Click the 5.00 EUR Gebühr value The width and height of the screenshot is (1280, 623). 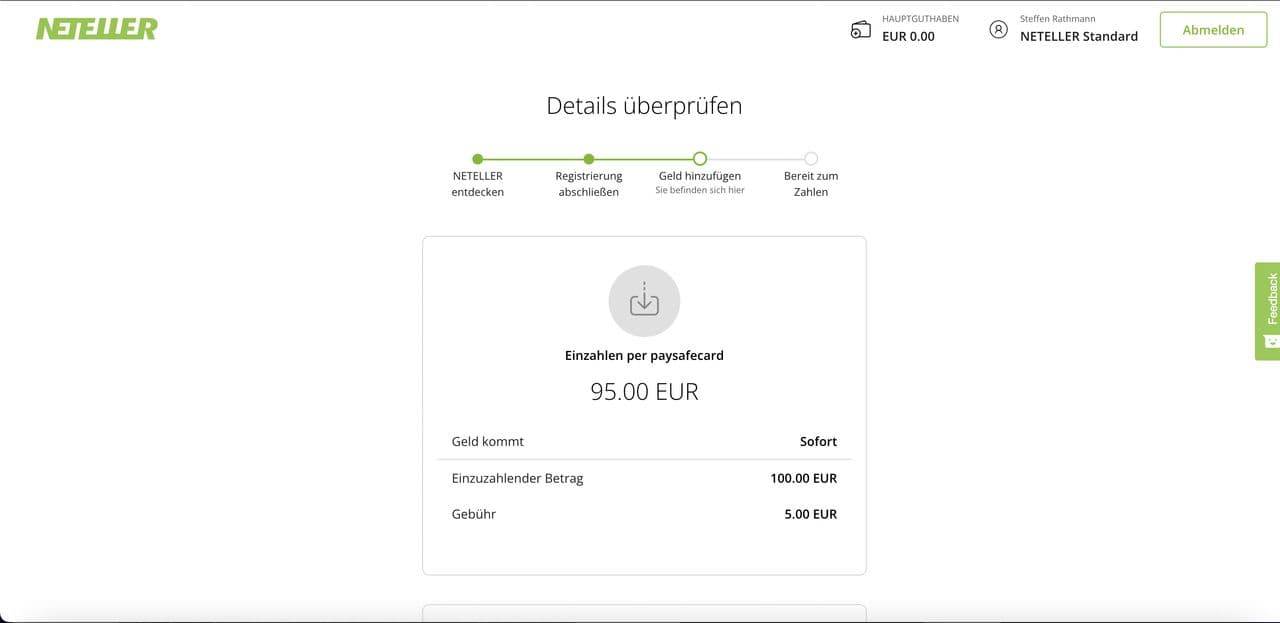(810, 514)
